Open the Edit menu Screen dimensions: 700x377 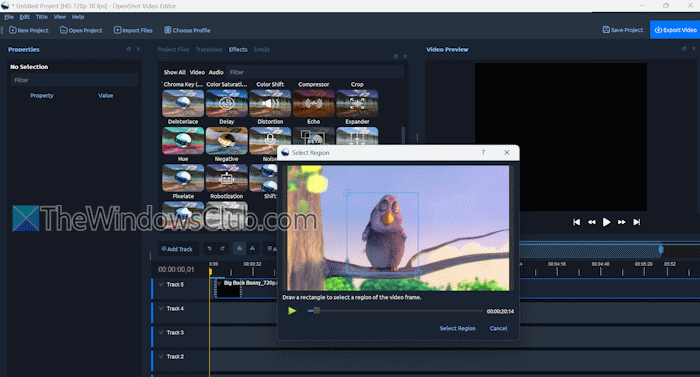click(x=25, y=17)
